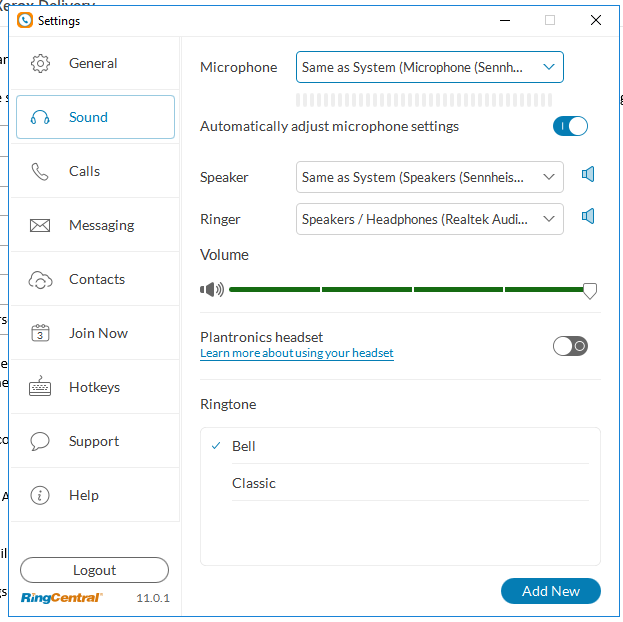Click the Hotkeys keyboard icon
This screenshot has width=623, height=622.
coord(40,388)
